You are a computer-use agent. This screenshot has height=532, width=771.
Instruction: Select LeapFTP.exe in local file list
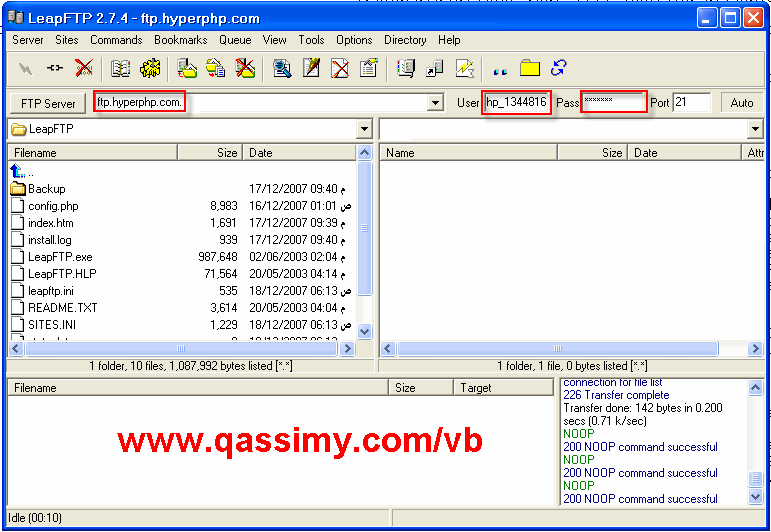coord(60,257)
